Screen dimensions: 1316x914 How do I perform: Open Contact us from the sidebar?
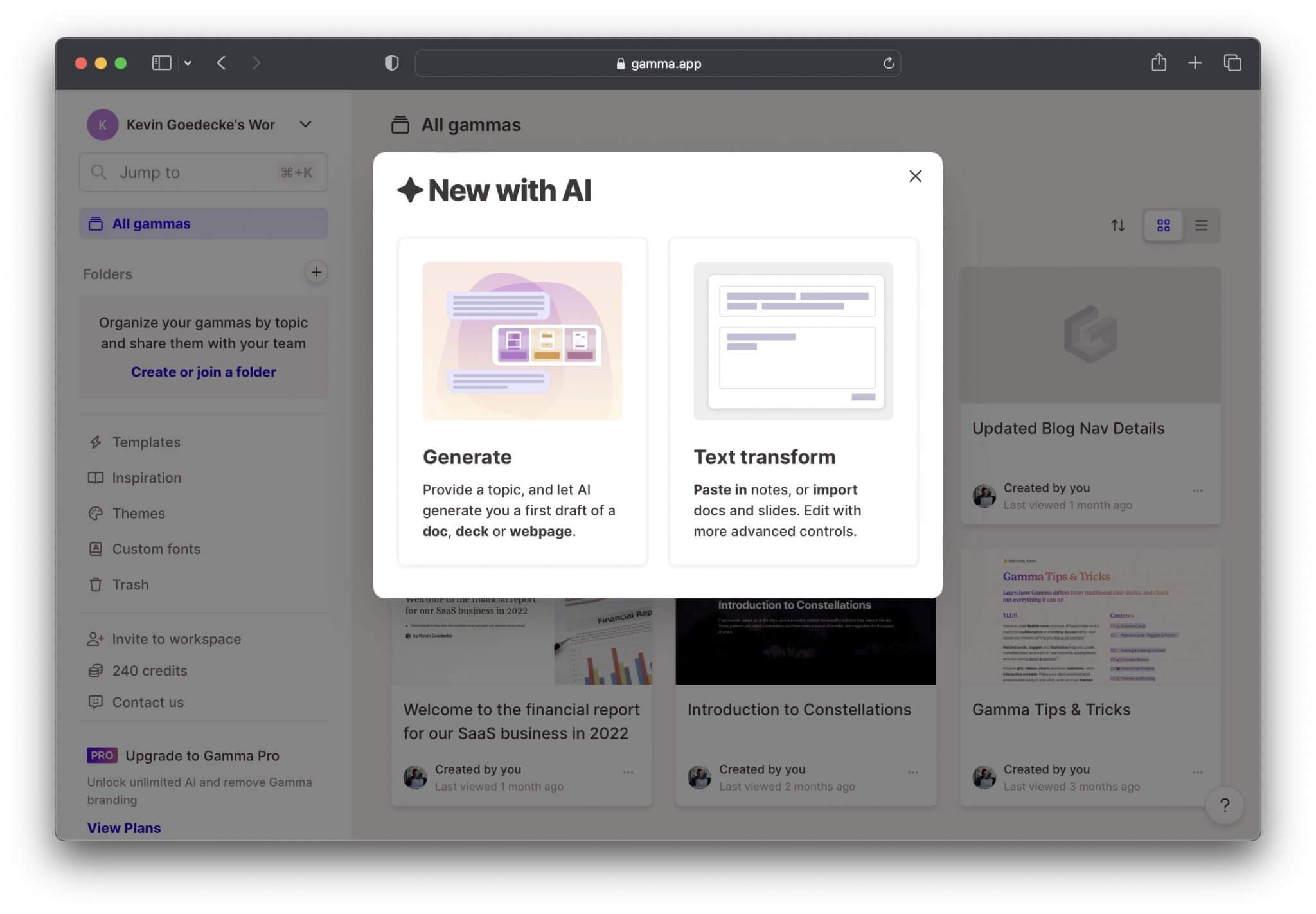[x=148, y=702]
